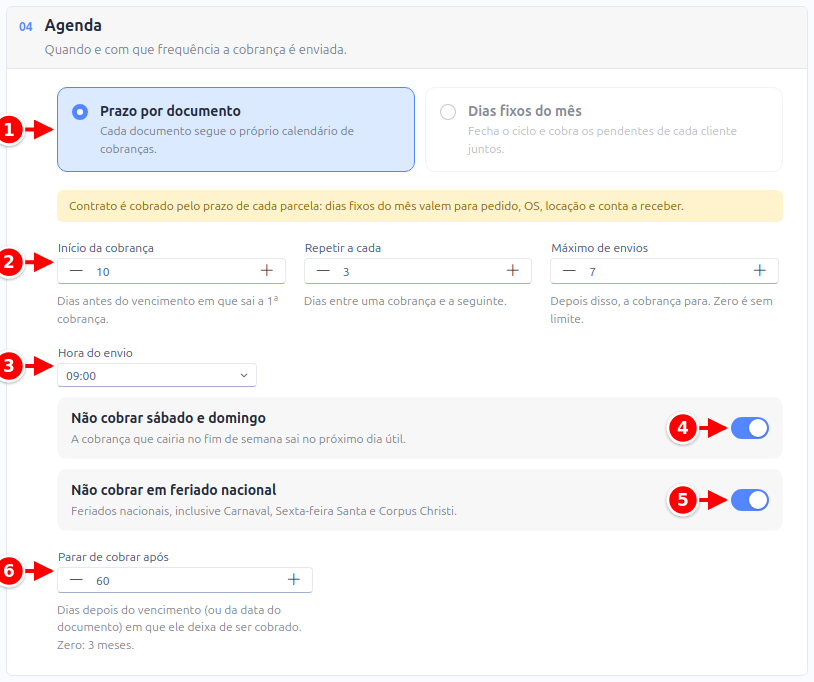Click the Máximo de envios number field
This screenshot has height=682, width=814.
click(x=664, y=271)
